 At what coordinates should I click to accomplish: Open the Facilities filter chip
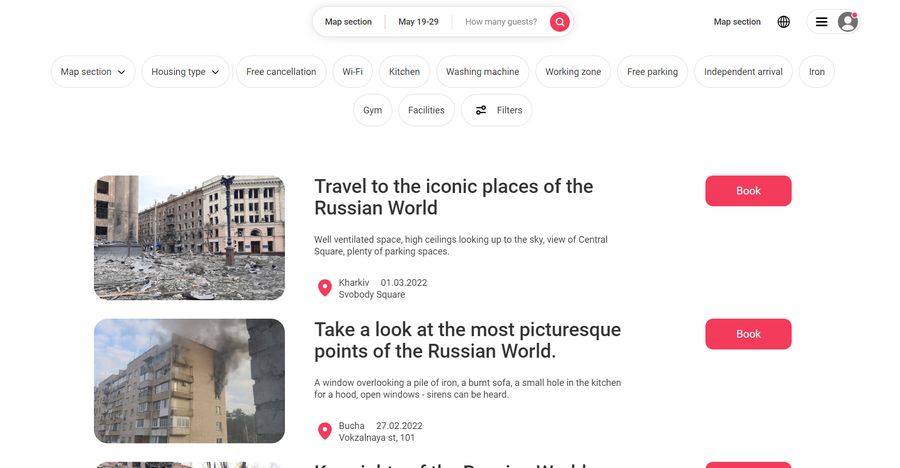pyautogui.click(x=426, y=110)
